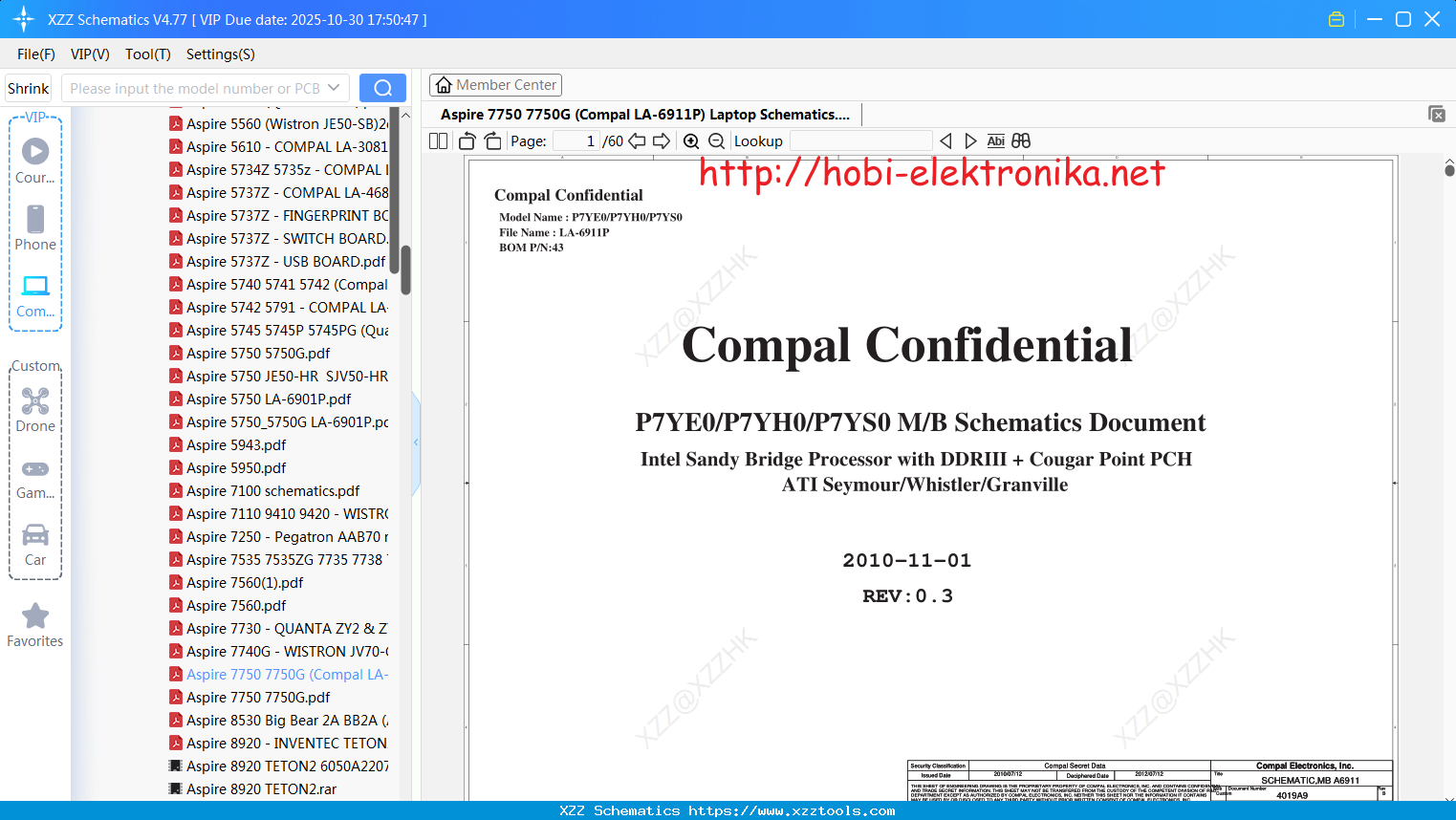Toggle the two-page view icon

(439, 140)
